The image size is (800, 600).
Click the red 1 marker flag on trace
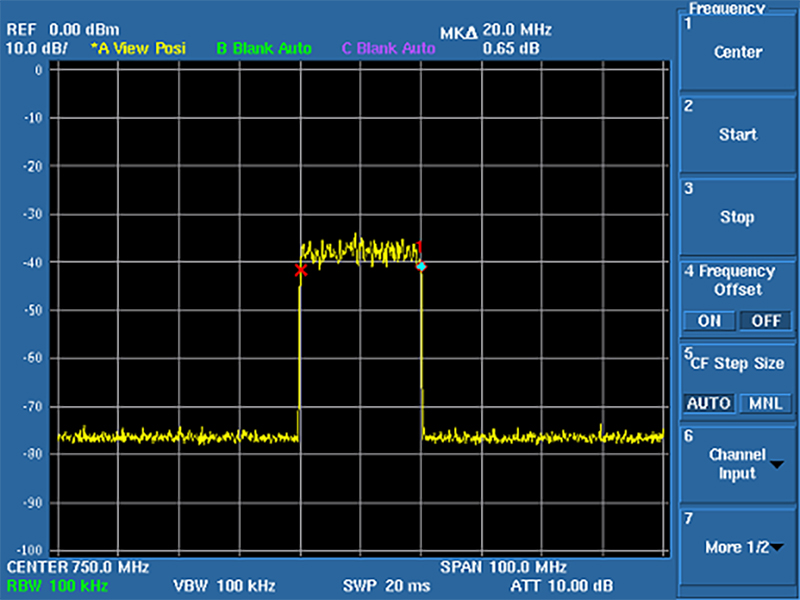419,247
